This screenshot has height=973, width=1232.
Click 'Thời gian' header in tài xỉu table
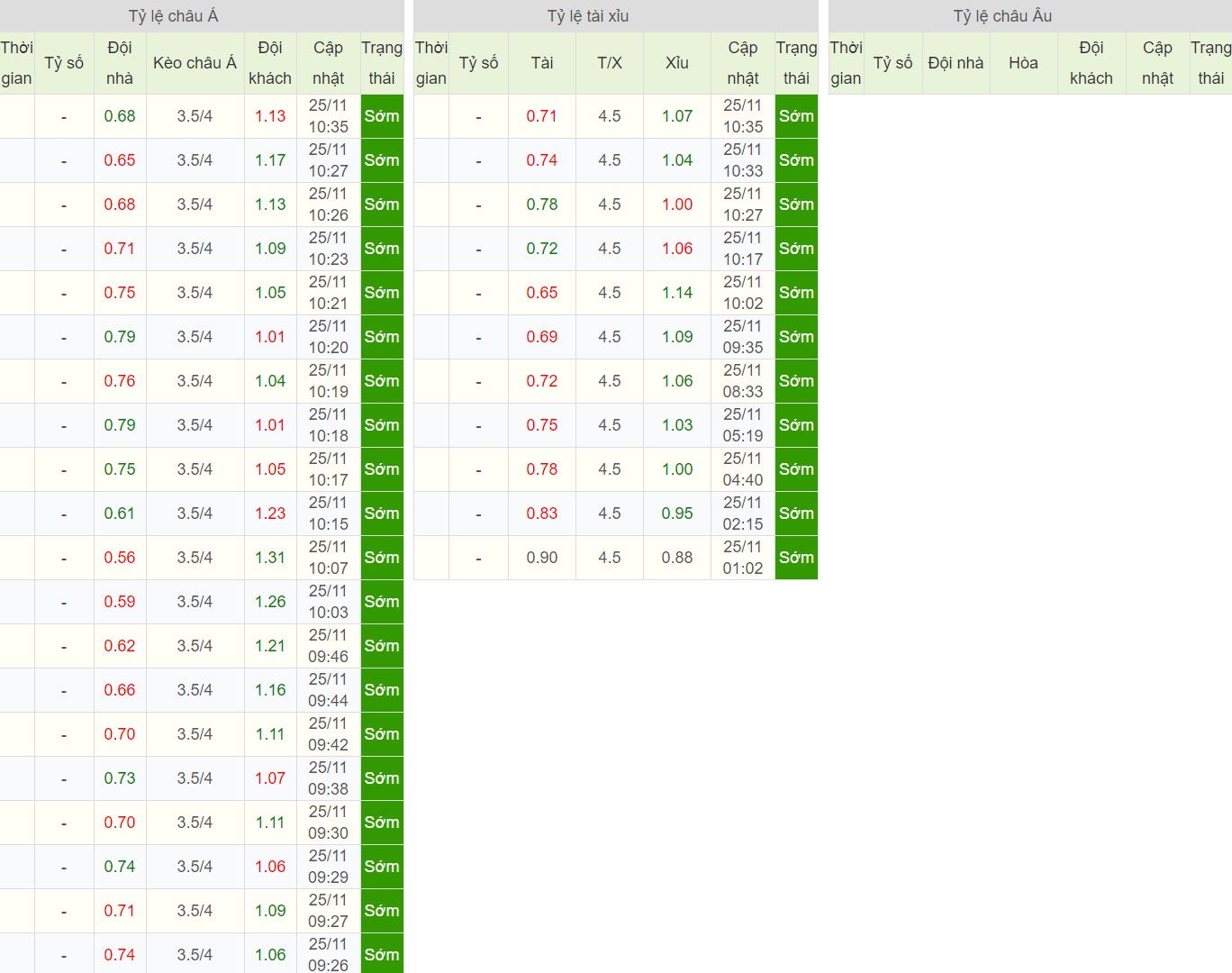click(x=431, y=63)
